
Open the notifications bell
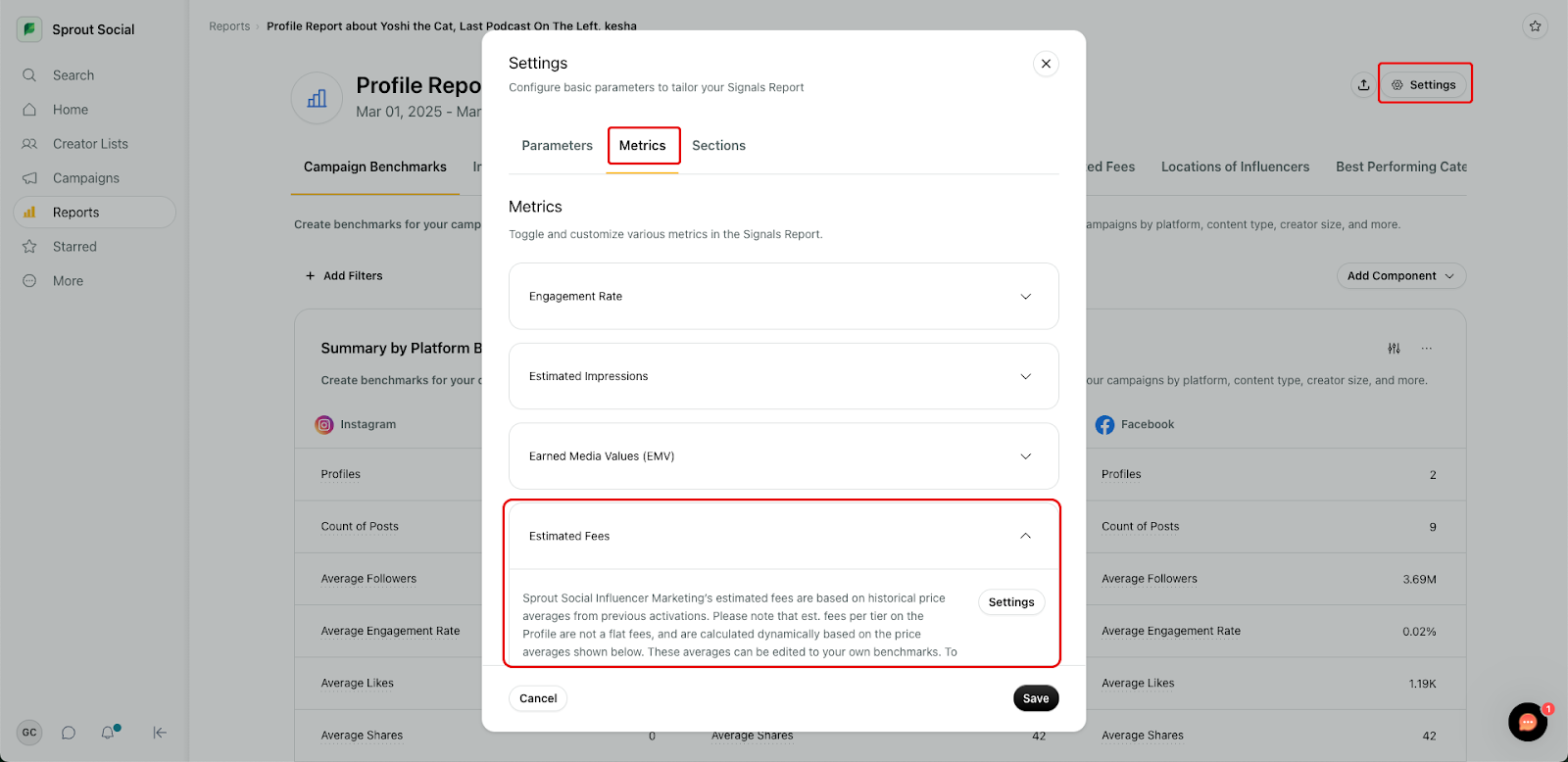(108, 733)
